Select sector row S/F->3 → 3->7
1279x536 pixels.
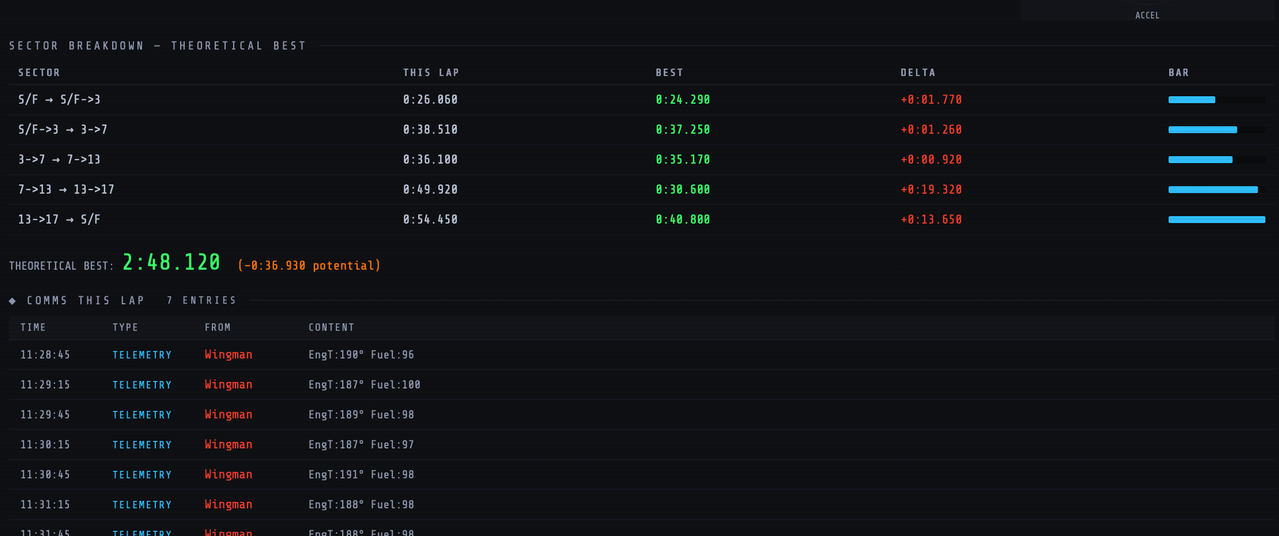pos(641,130)
